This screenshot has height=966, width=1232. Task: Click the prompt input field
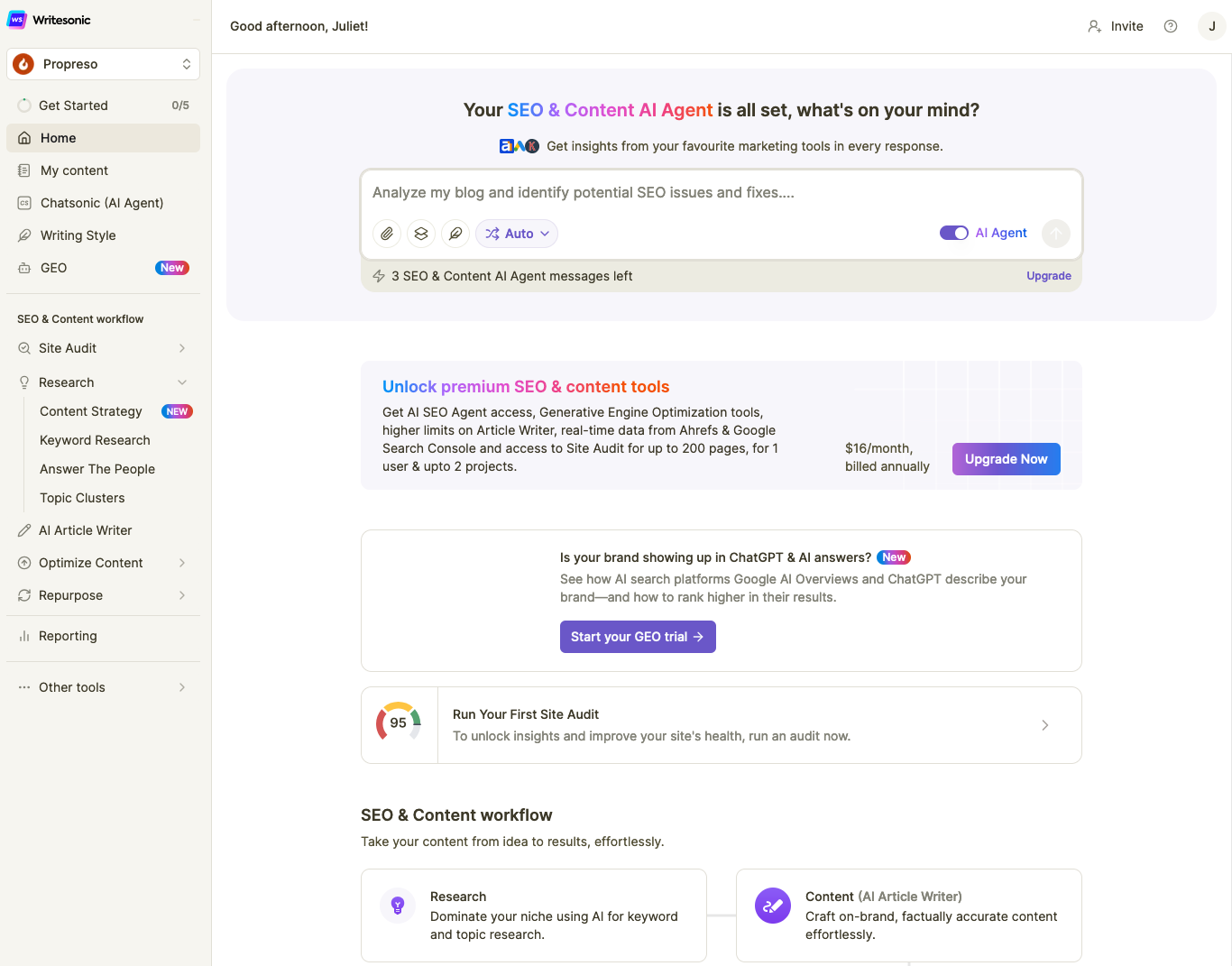pos(722,192)
